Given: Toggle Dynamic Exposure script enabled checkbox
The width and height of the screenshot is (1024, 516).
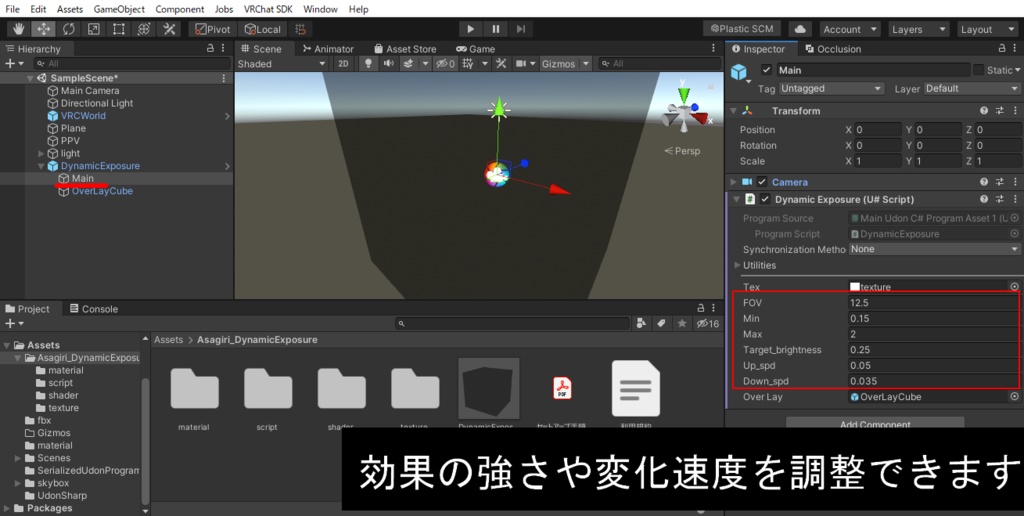Looking at the screenshot, I should [766, 199].
